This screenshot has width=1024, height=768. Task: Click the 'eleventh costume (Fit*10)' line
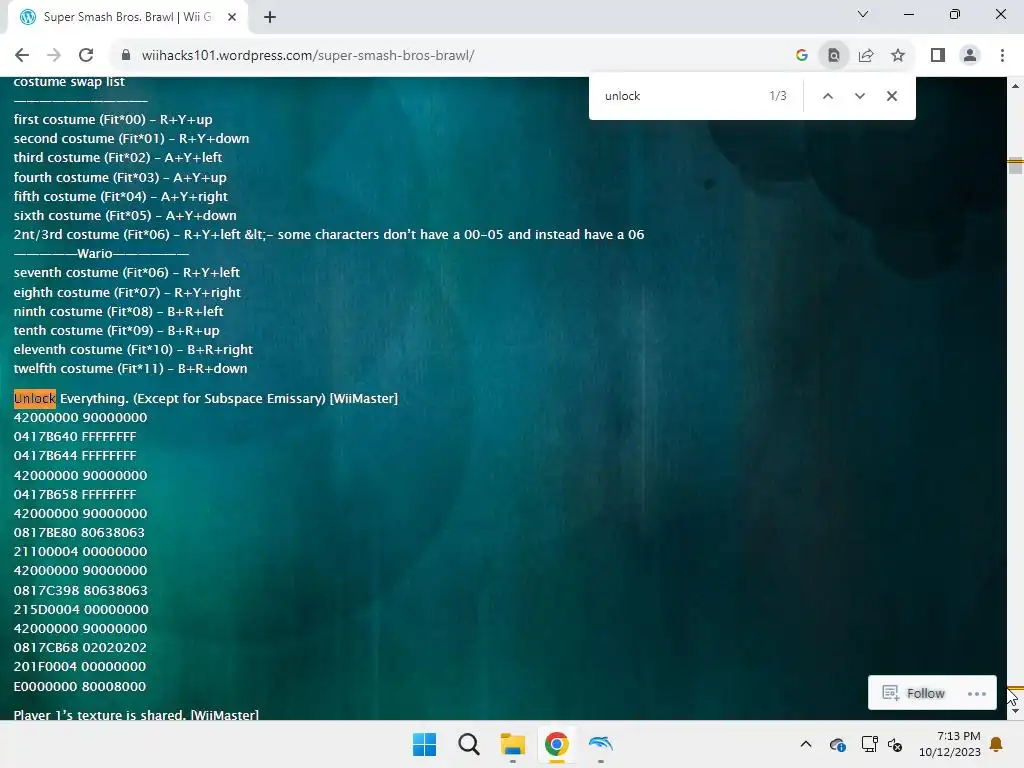[133, 349]
